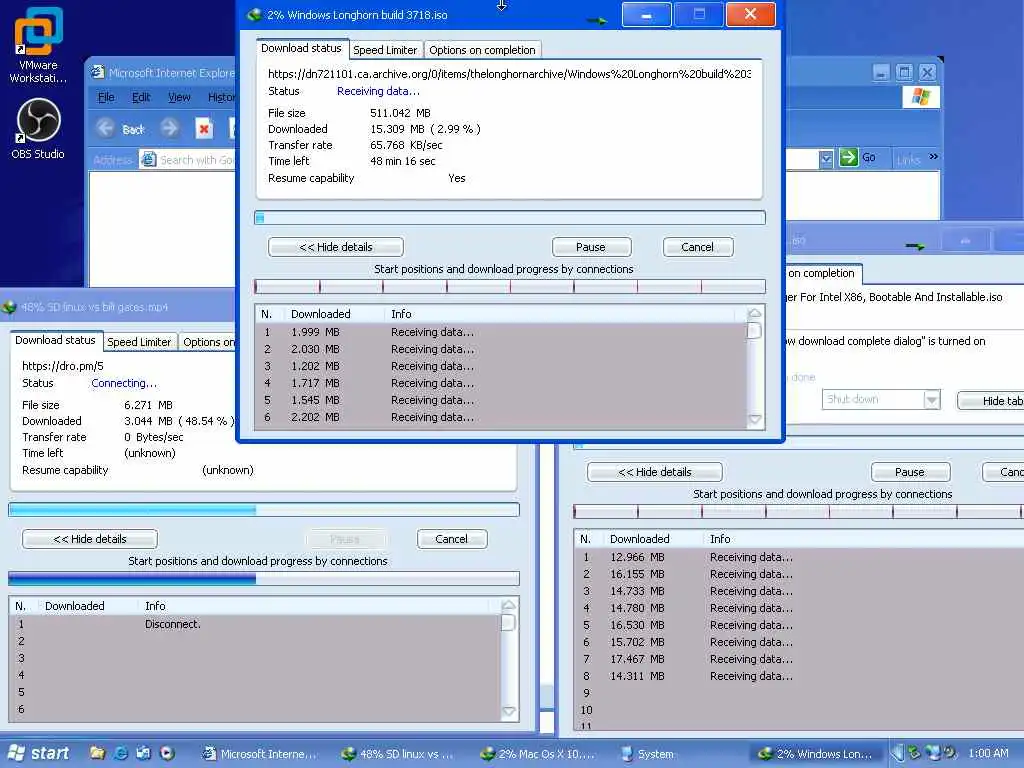Screen dimensions: 1024x768
Task: Open the File menu in Internet Explorer
Action: pyautogui.click(x=106, y=97)
